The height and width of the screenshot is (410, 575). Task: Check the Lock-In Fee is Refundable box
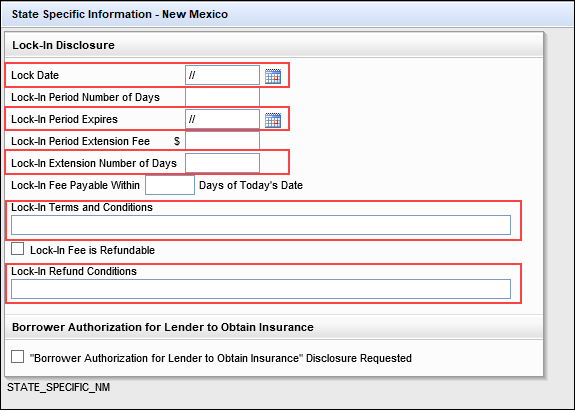[17, 249]
